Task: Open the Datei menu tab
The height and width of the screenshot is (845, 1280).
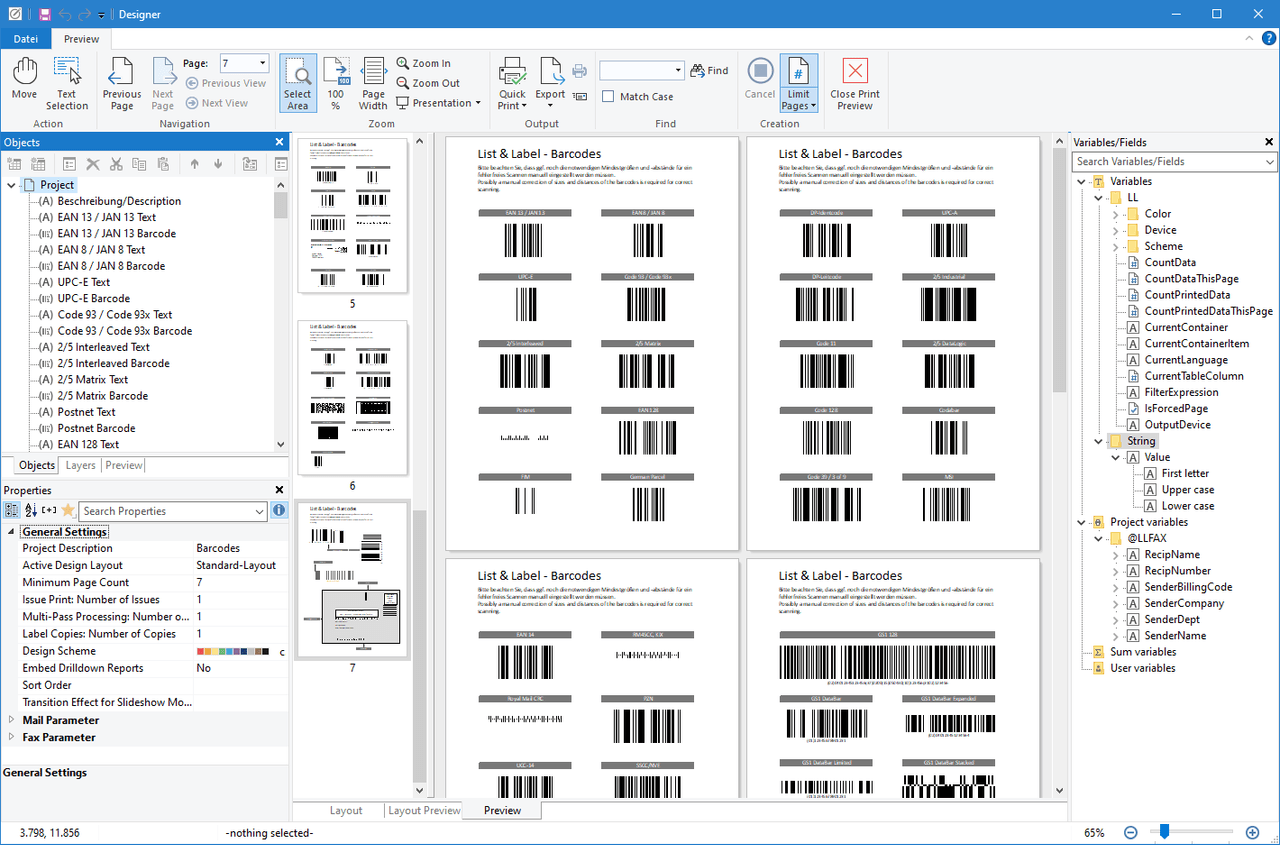Action: pyautogui.click(x=26, y=39)
